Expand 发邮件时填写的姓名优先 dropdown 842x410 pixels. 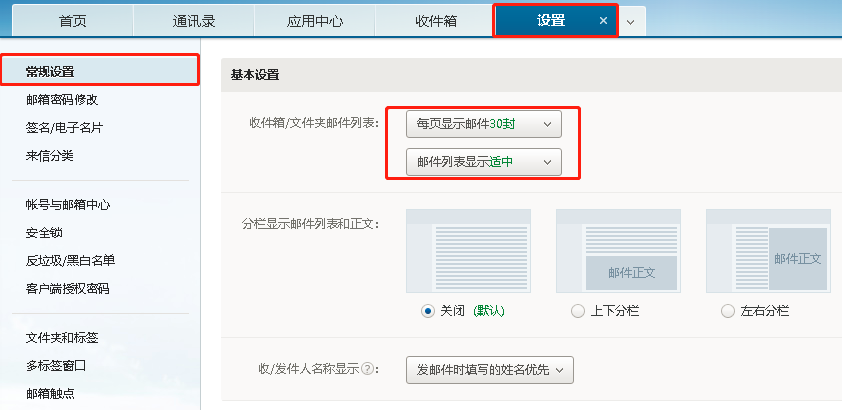(490, 370)
